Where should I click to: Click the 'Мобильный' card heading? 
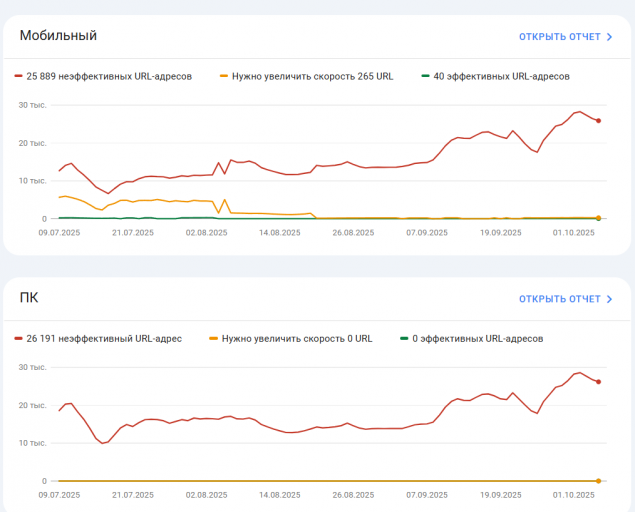pos(58,36)
